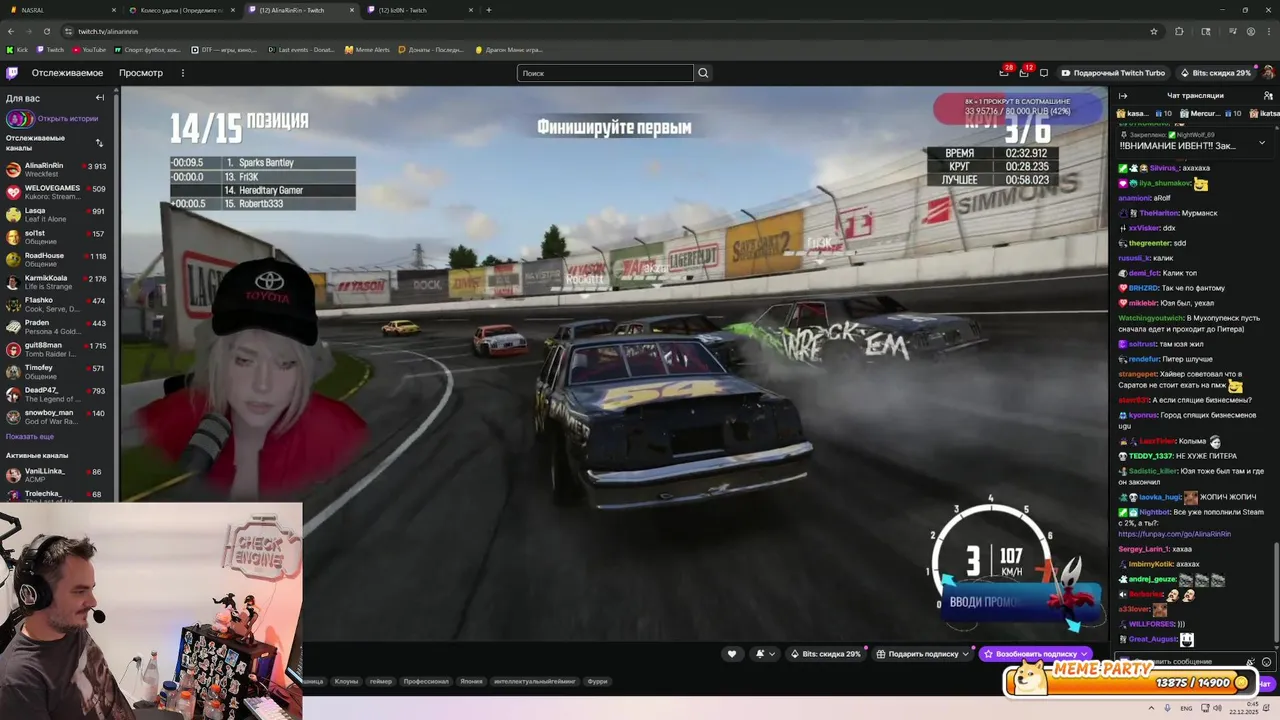
Task: Switch ENG keyboard language
Action: (x=1186, y=708)
